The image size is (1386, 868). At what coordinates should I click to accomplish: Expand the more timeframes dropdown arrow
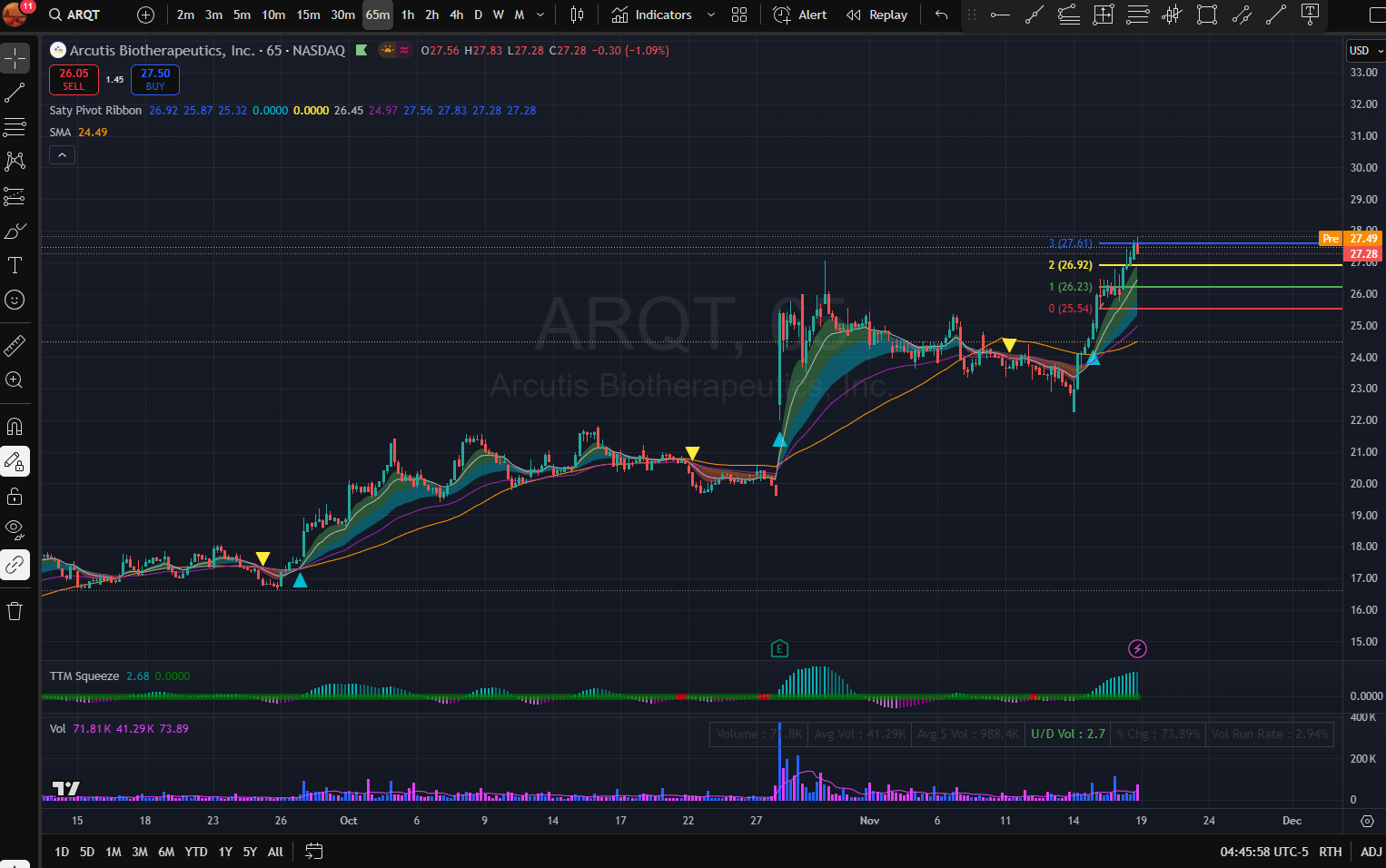(540, 15)
